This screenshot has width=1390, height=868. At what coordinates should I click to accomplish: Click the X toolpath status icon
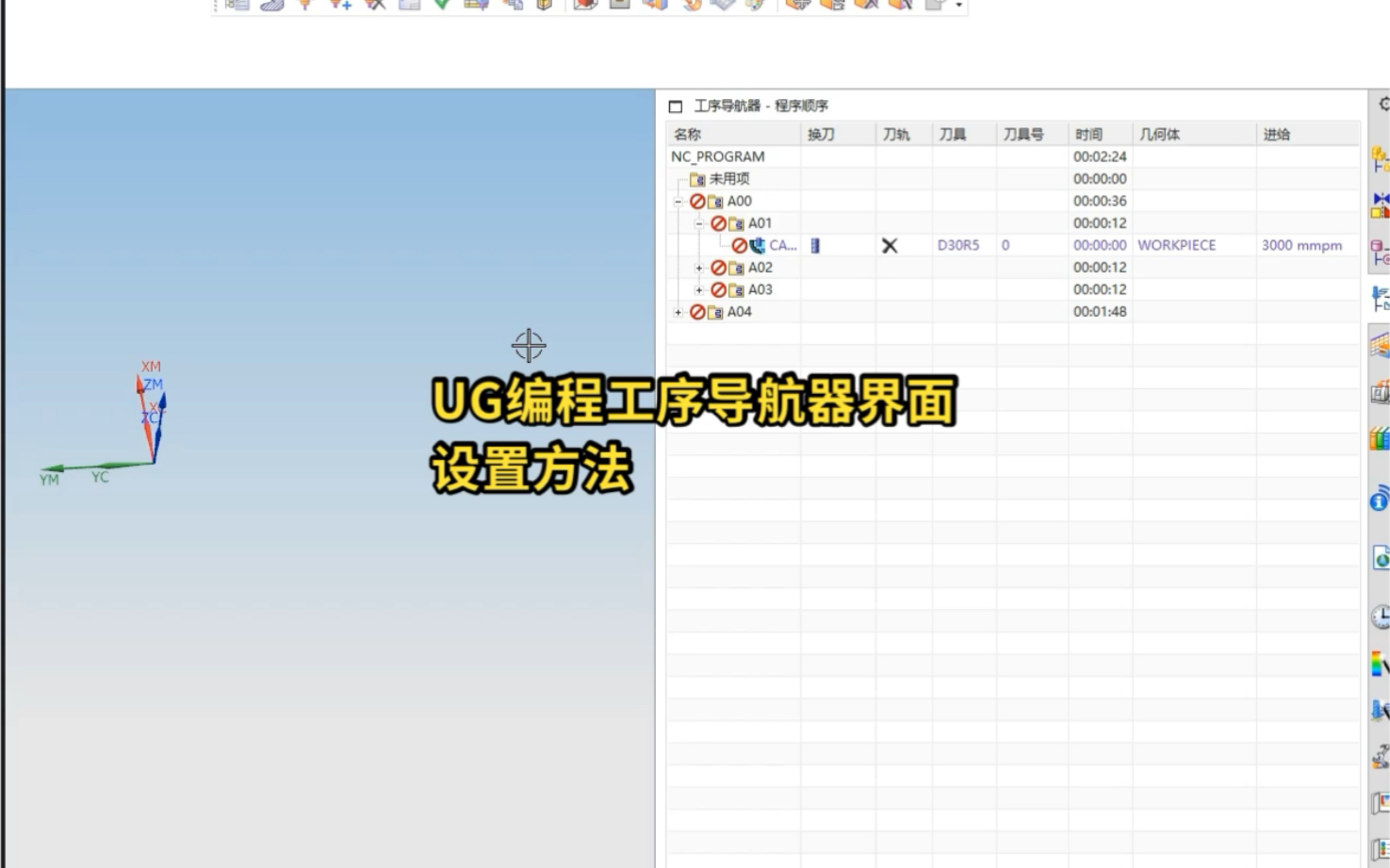[890, 246]
